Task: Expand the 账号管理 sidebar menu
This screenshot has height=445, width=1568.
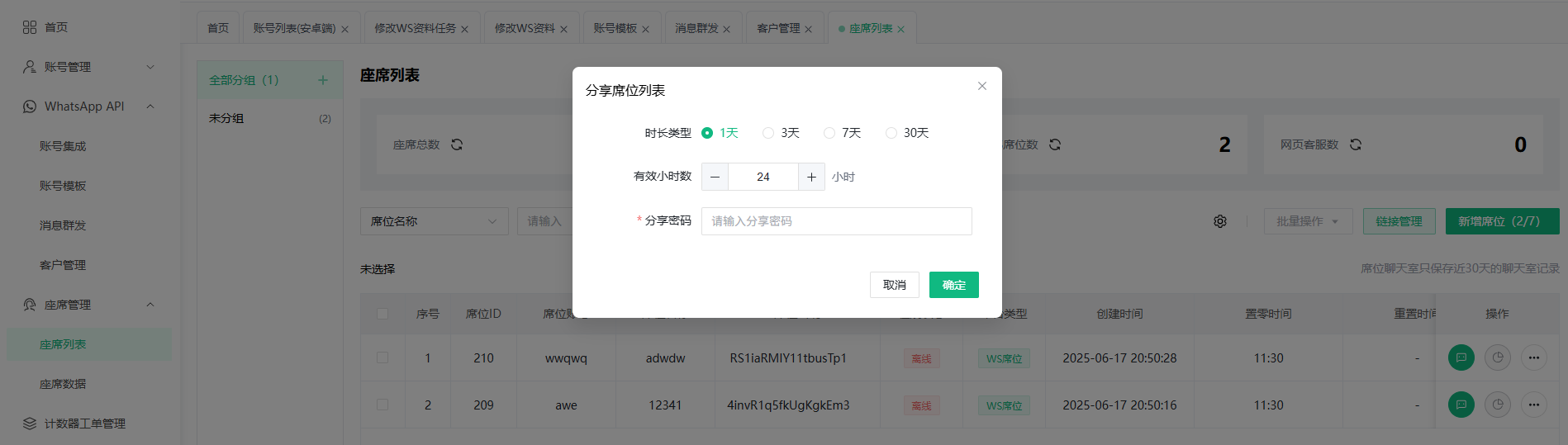Action: point(88,67)
